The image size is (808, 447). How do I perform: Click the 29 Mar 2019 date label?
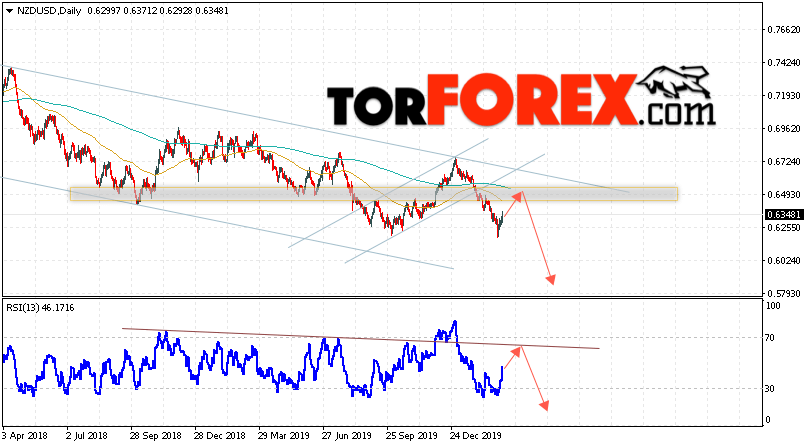tap(283, 436)
